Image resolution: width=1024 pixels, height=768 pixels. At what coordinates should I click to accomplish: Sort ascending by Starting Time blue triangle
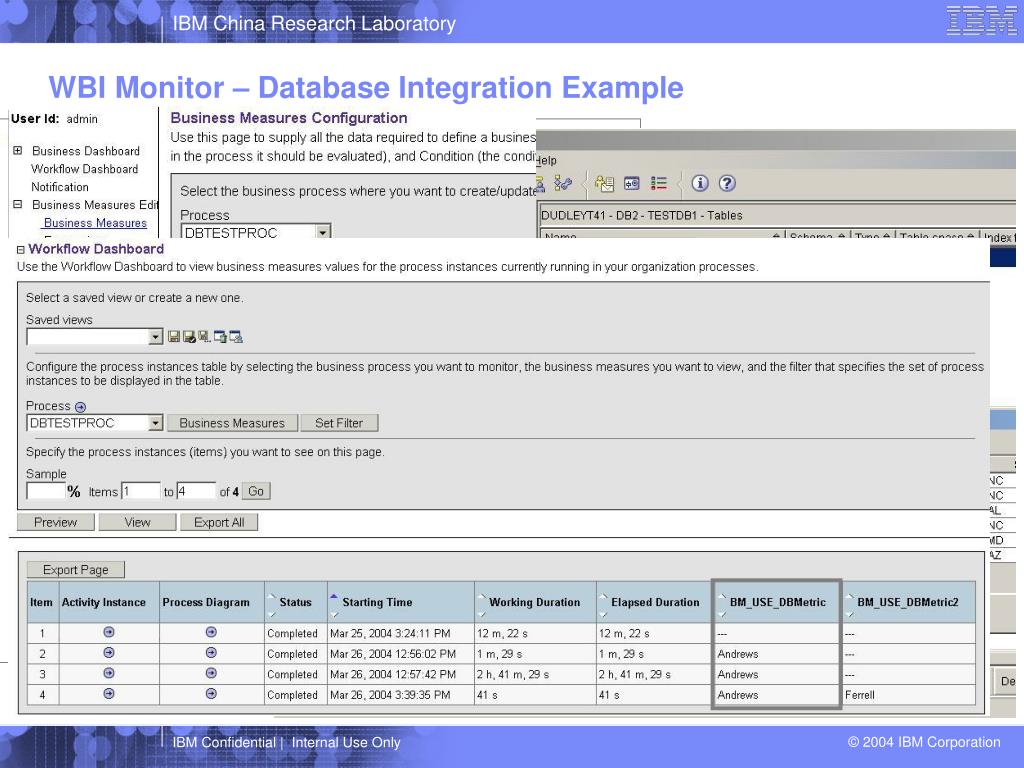(x=334, y=596)
